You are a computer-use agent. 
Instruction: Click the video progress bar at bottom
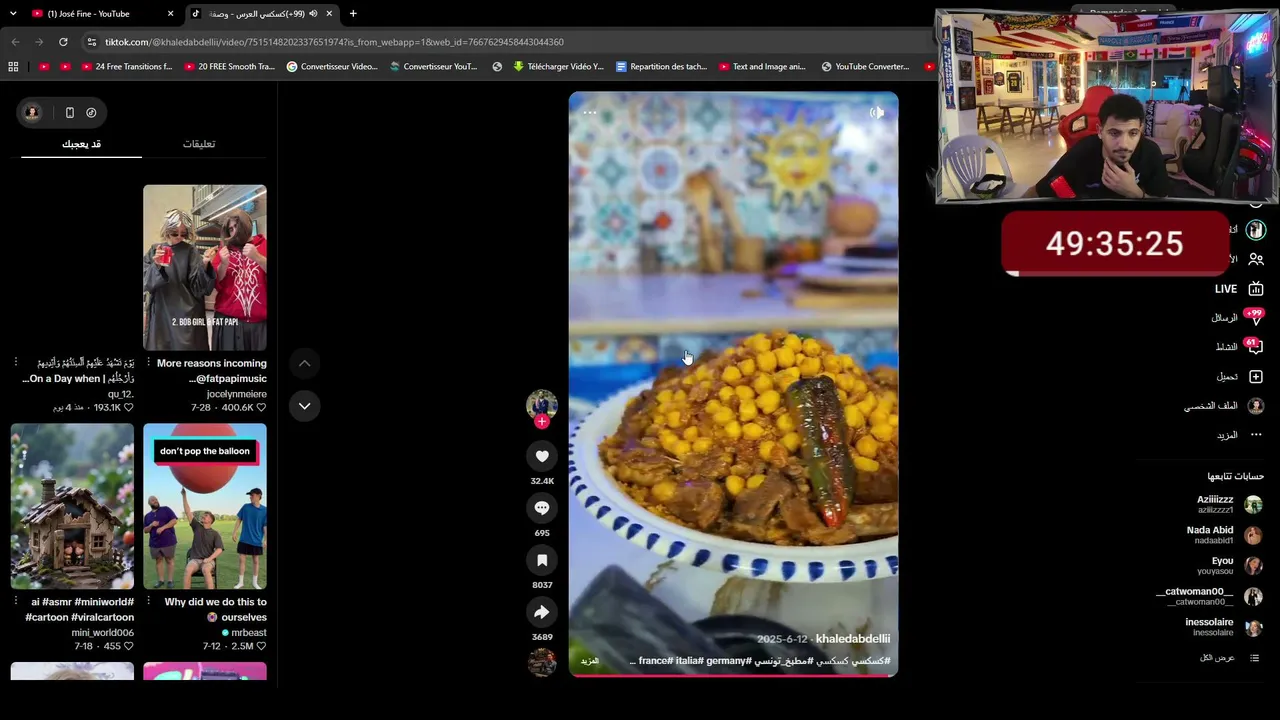(x=734, y=675)
